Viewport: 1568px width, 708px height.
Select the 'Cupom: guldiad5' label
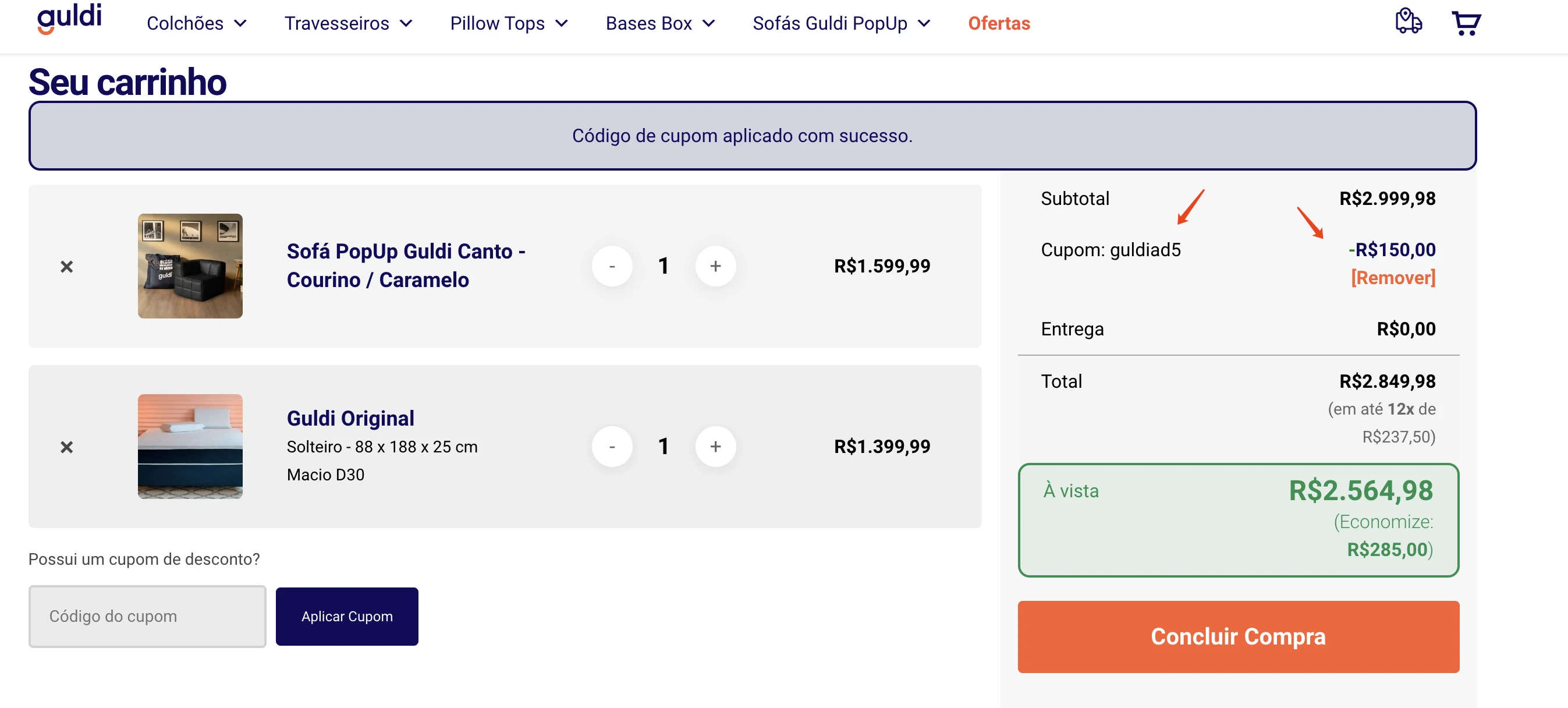(1111, 250)
